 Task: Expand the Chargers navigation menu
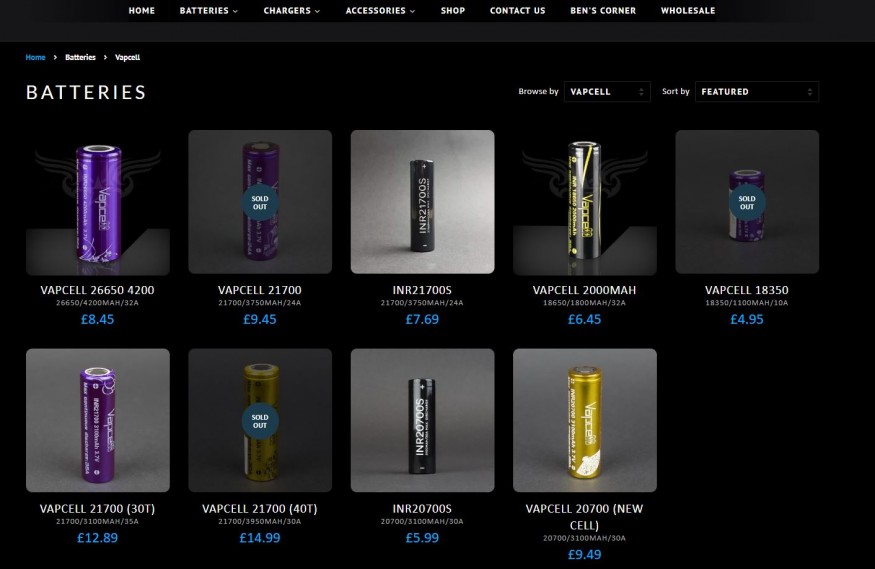(x=291, y=11)
